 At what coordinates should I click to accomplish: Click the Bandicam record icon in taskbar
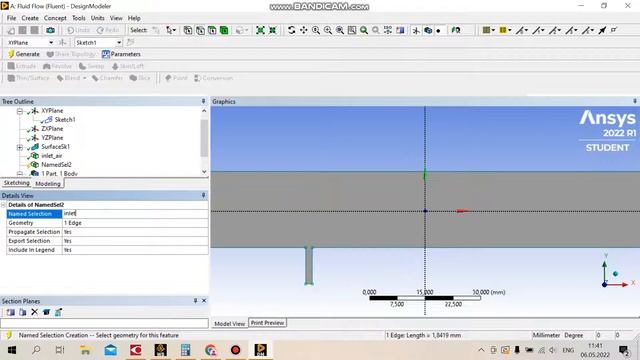point(236,350)
